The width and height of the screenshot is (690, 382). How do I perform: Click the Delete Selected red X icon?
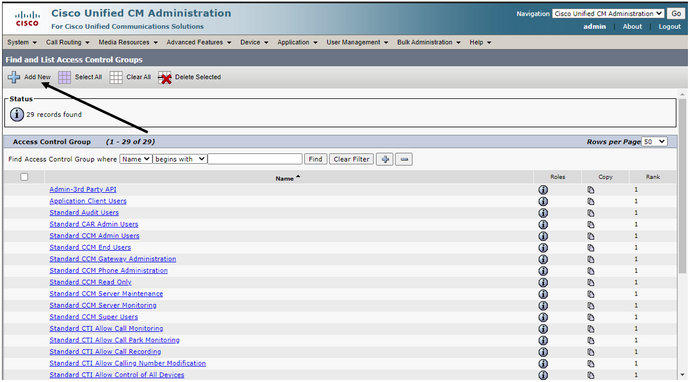click(165, 77)
